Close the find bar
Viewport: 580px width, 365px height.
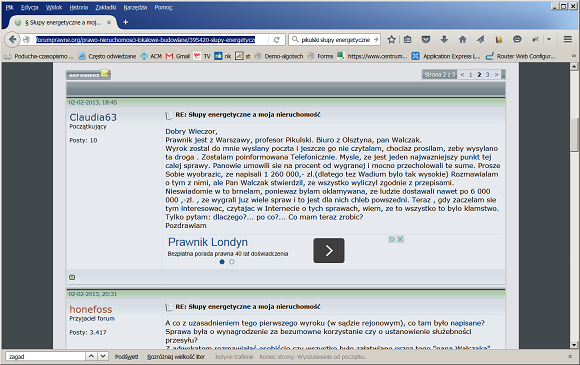pos(570,356)
